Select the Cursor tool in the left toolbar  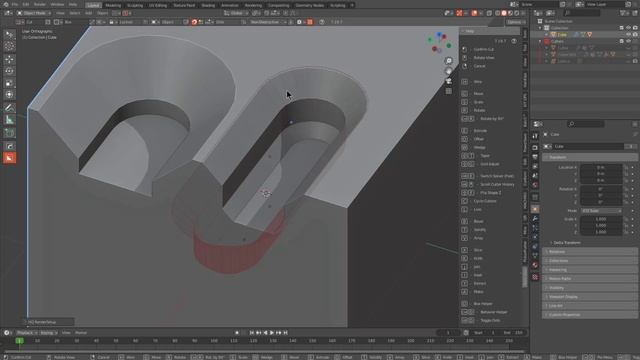(9, 46)
